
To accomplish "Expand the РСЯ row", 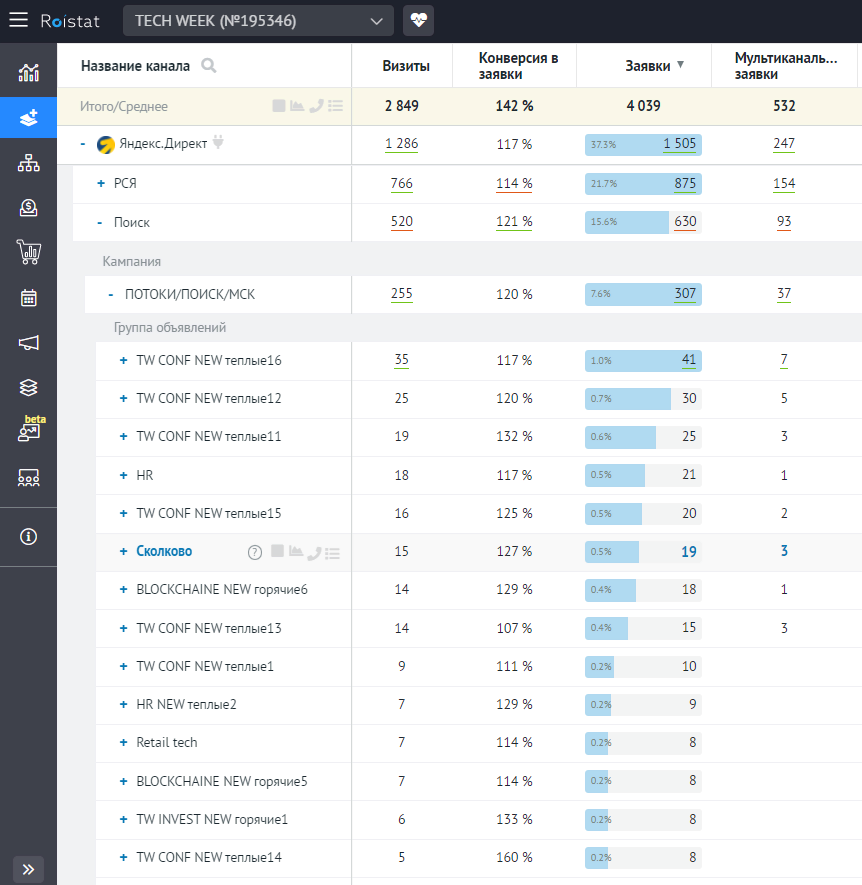I will (100, 184).
